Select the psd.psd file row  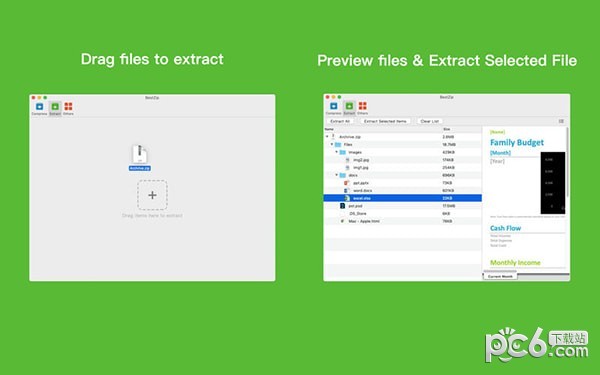403,205
